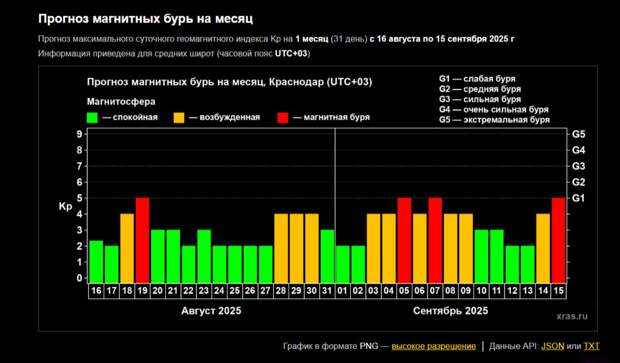620x363 pixels.
Task: Select the orange bar for August 29
Action: (297, 248)
